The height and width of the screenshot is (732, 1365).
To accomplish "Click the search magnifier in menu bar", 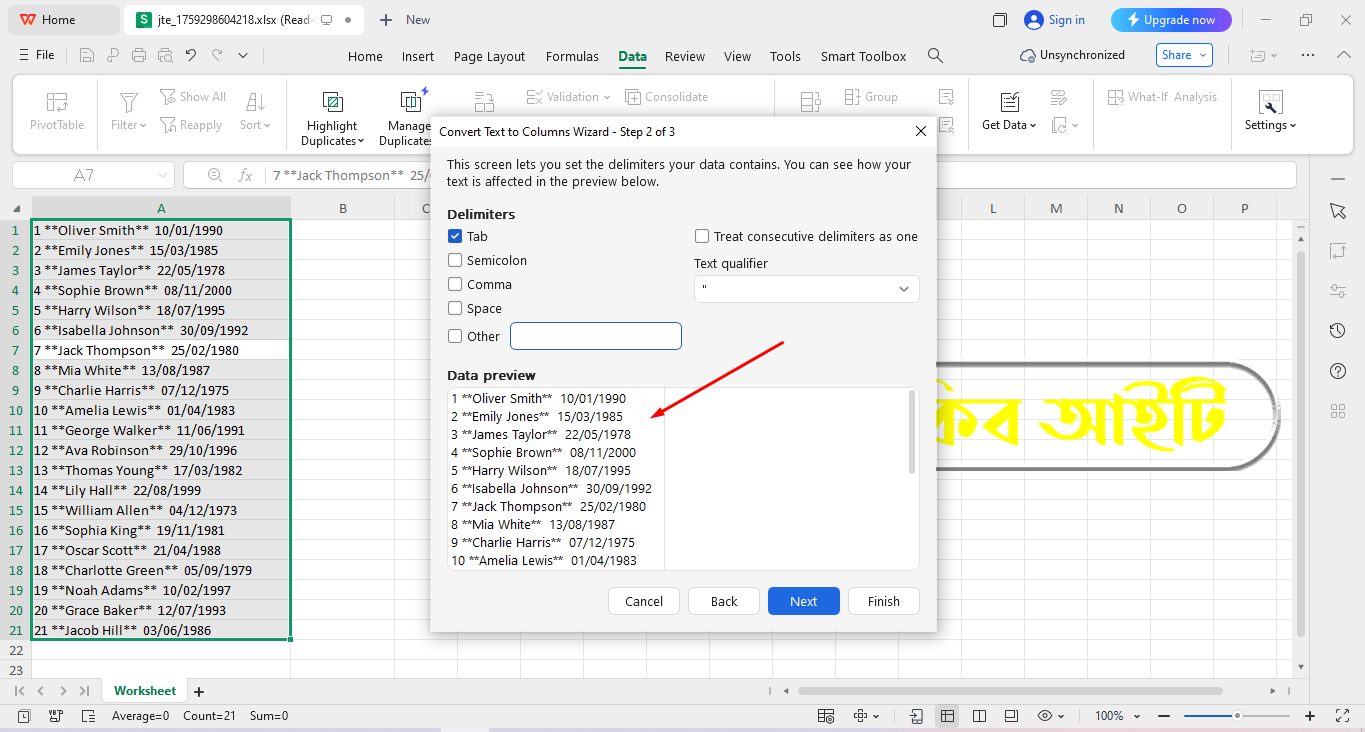I will pos(935,56).
